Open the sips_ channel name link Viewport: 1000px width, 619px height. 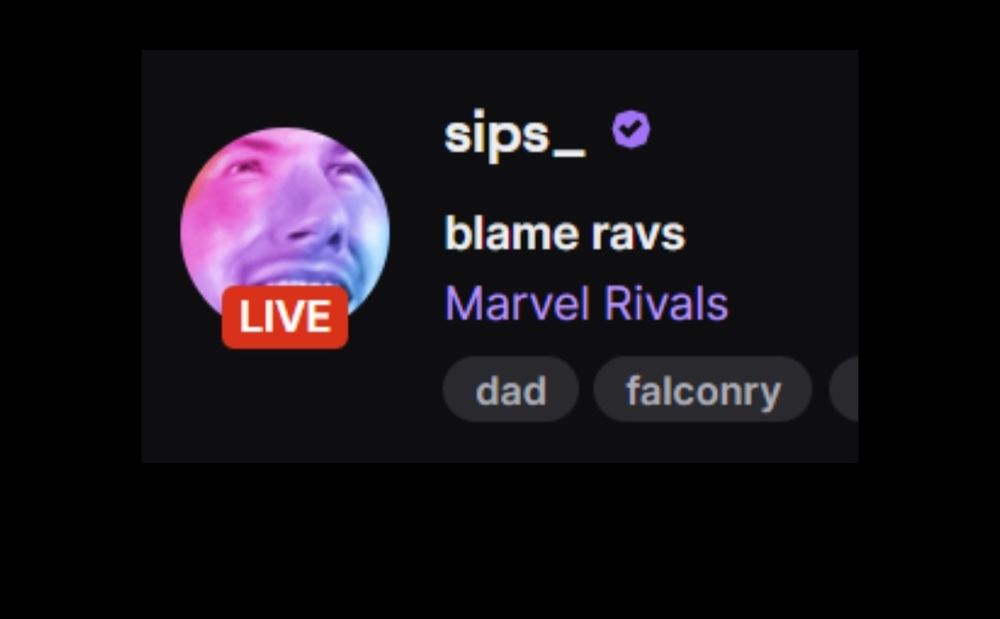click(x=514, y=135)
